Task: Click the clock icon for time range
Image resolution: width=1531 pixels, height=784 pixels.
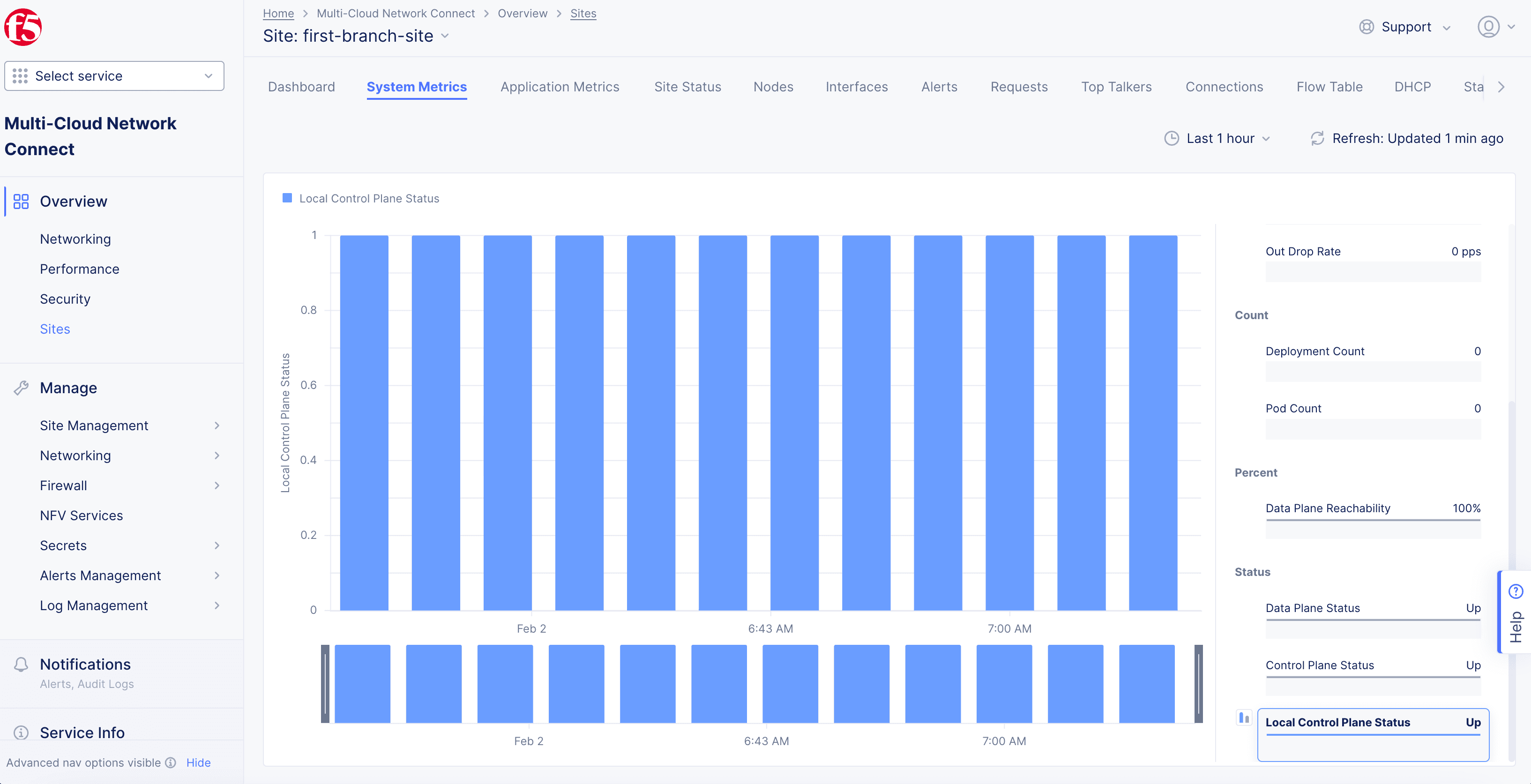Action: point(1171,139)
